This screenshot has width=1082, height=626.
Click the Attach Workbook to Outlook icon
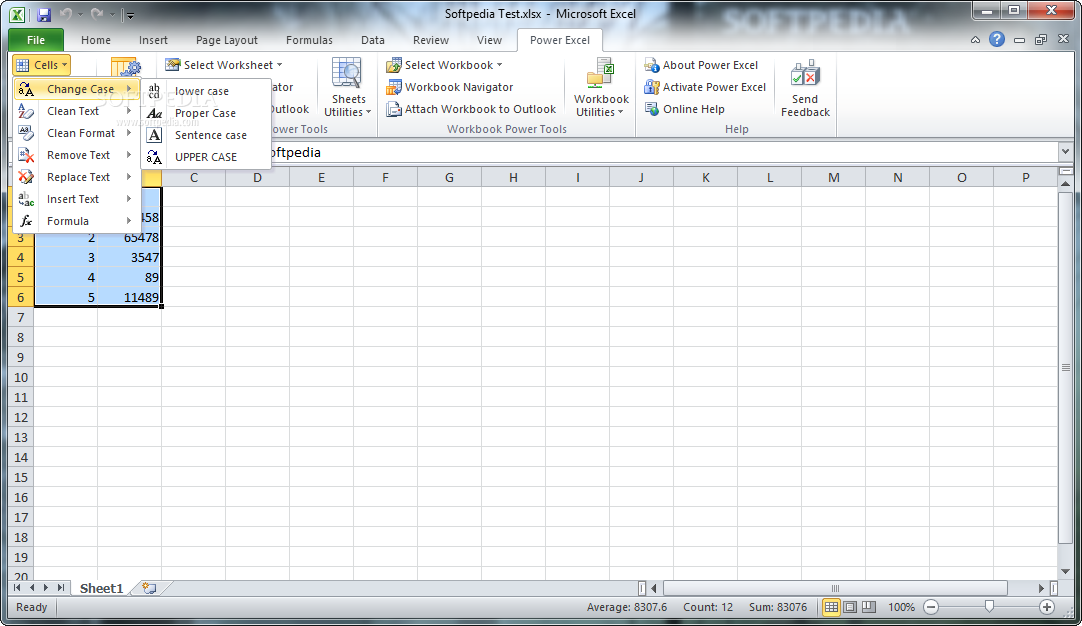coord(393,109)
